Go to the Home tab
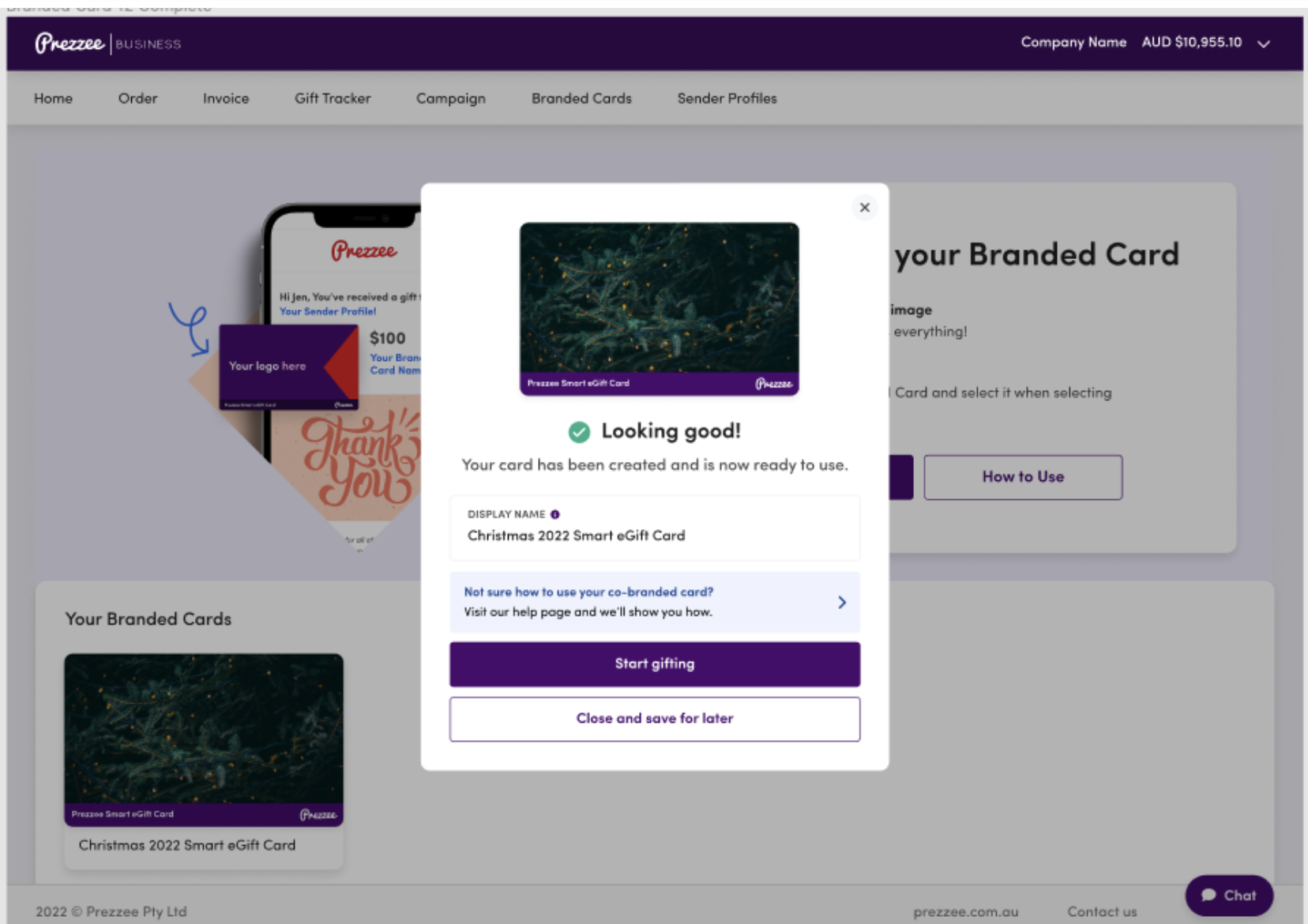The image size is (1308, 924). point(52,98)
